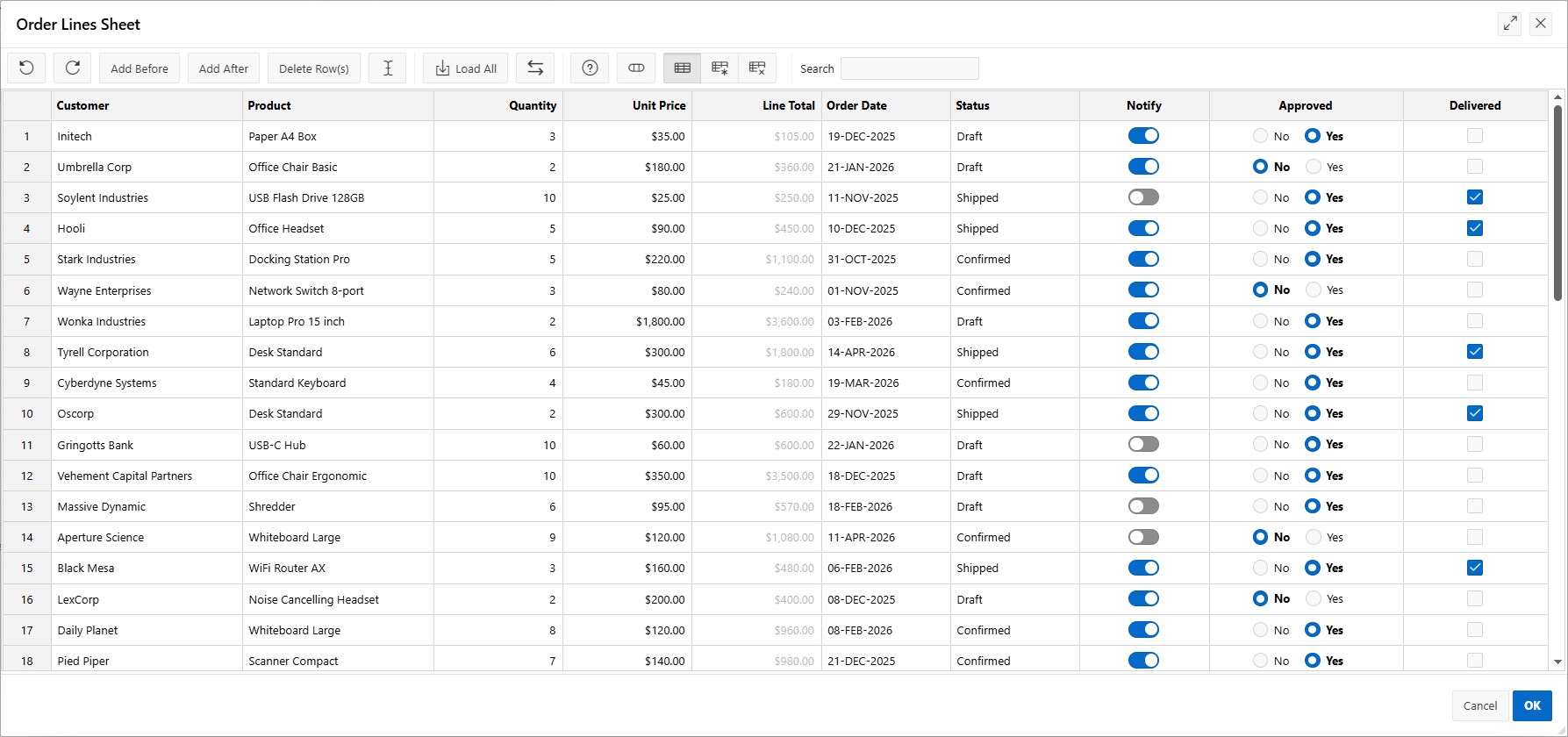Turn on Notify toggle for Soylent Industries
Image resolution: width=1568 pixels, height=737 pixels.
coord(1143,197)
